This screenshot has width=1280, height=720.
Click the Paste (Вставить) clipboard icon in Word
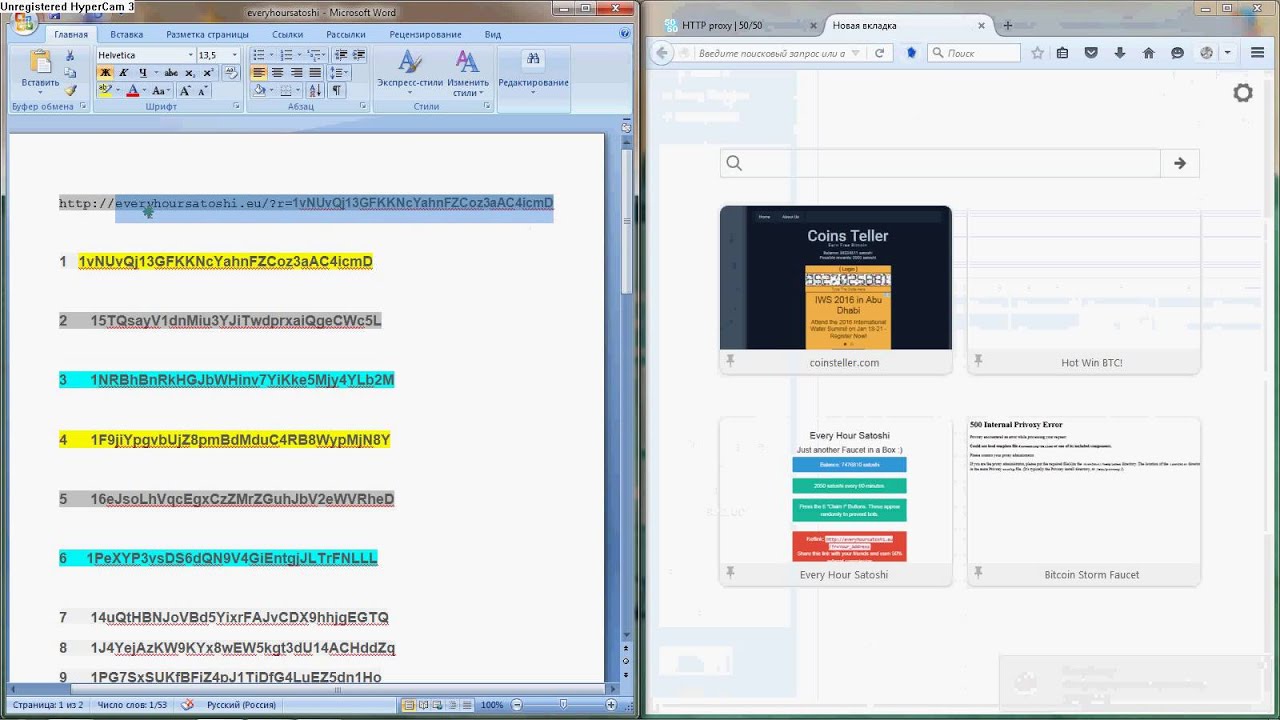(40, 63)
